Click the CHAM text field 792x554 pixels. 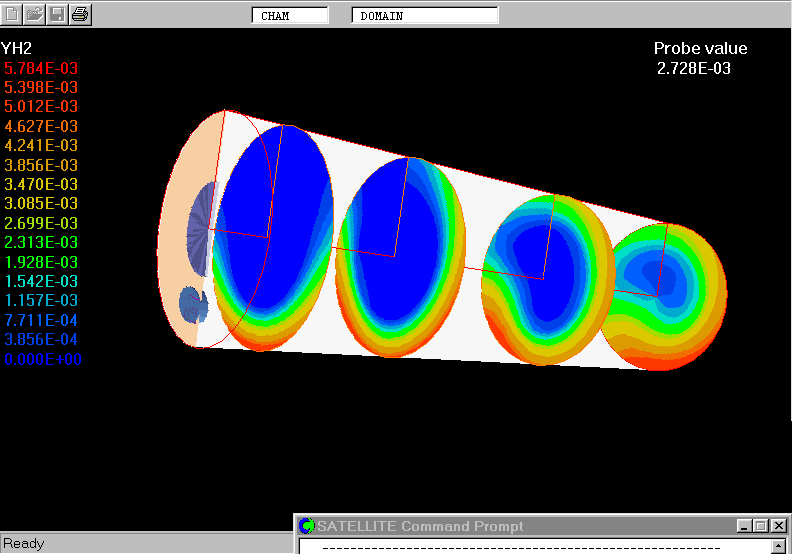[x=290, y=16]
